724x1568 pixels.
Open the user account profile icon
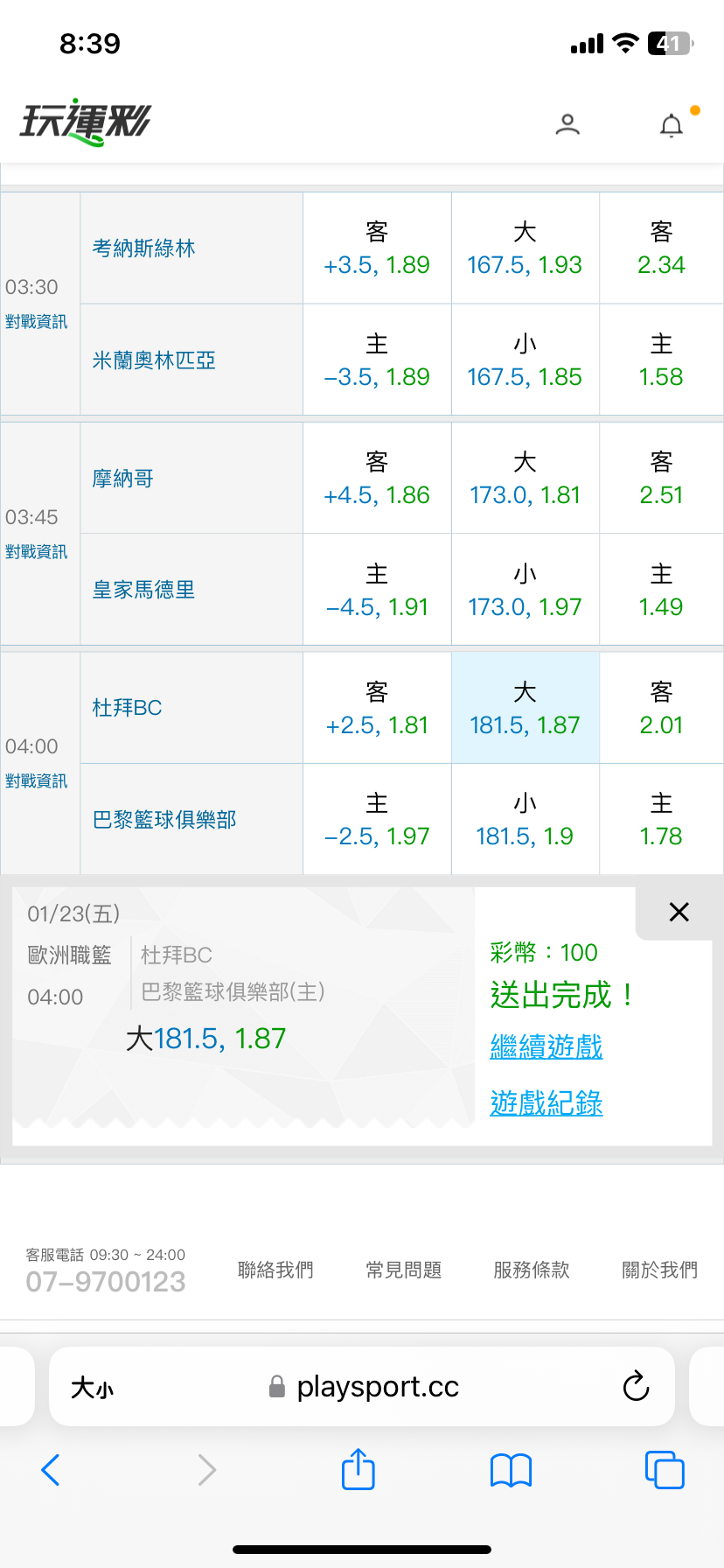567,125
